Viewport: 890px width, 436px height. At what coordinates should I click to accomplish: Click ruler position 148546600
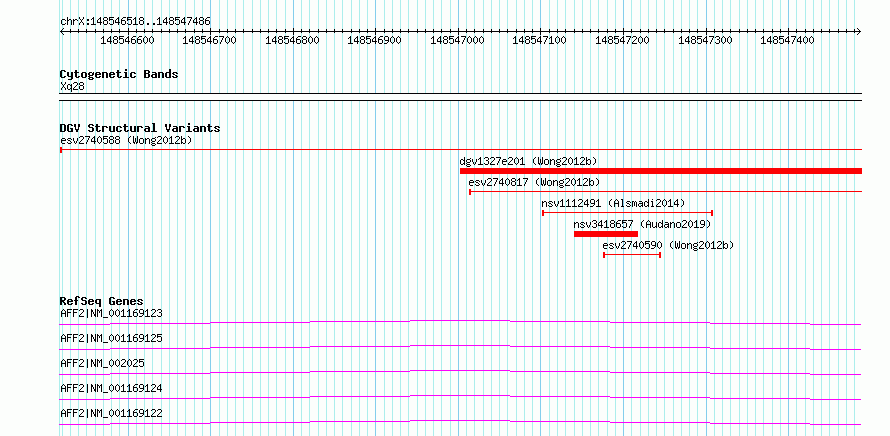pyautogui.click(x=127, y=40)
